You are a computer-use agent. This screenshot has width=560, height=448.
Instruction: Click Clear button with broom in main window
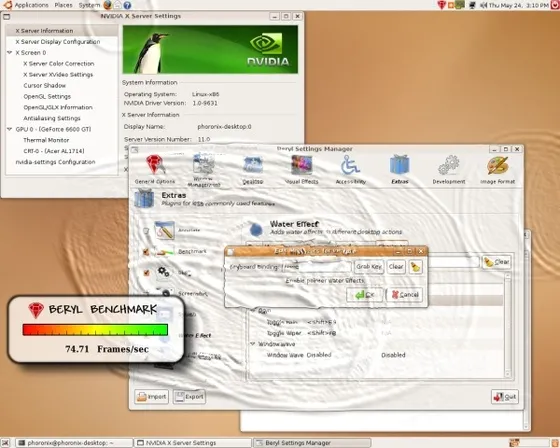pos(496,262)
